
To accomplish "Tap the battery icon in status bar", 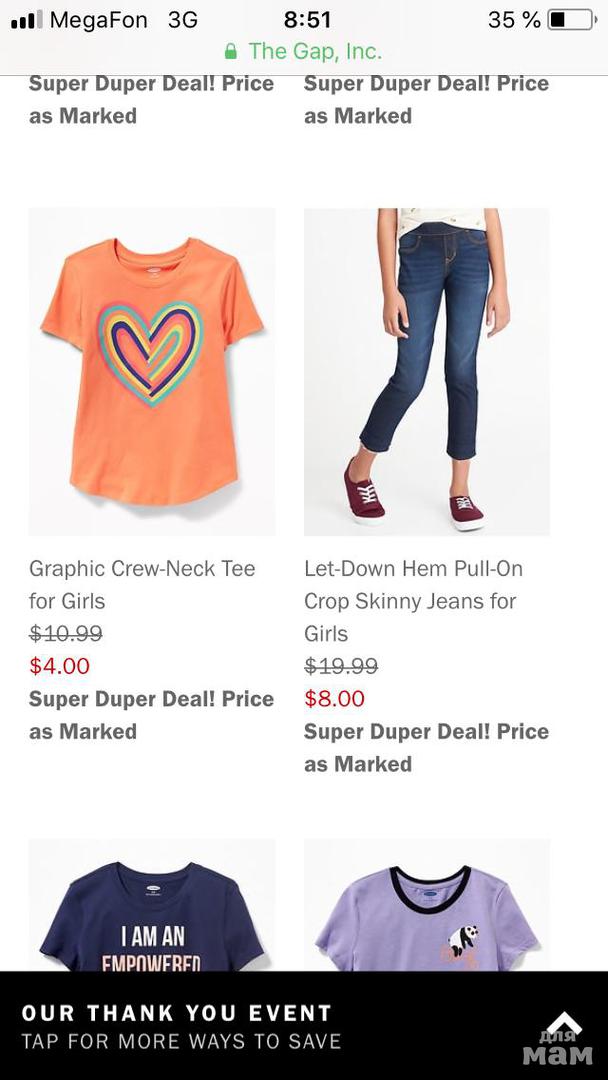I will pyautogui.click(x=570, y=20).
